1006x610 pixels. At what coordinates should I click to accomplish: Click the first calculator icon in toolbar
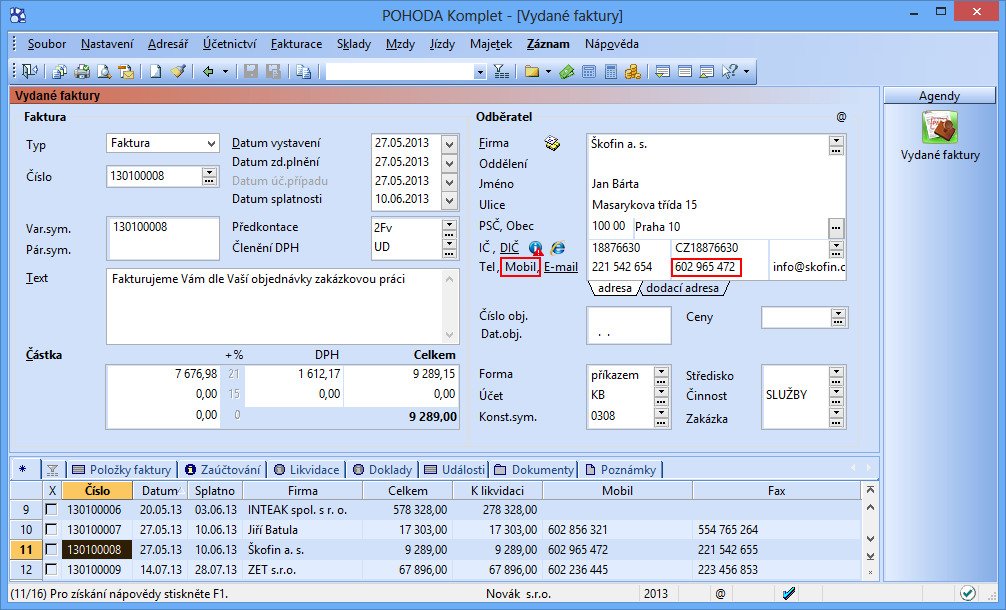pyautogui.click(x=589, y=71)
